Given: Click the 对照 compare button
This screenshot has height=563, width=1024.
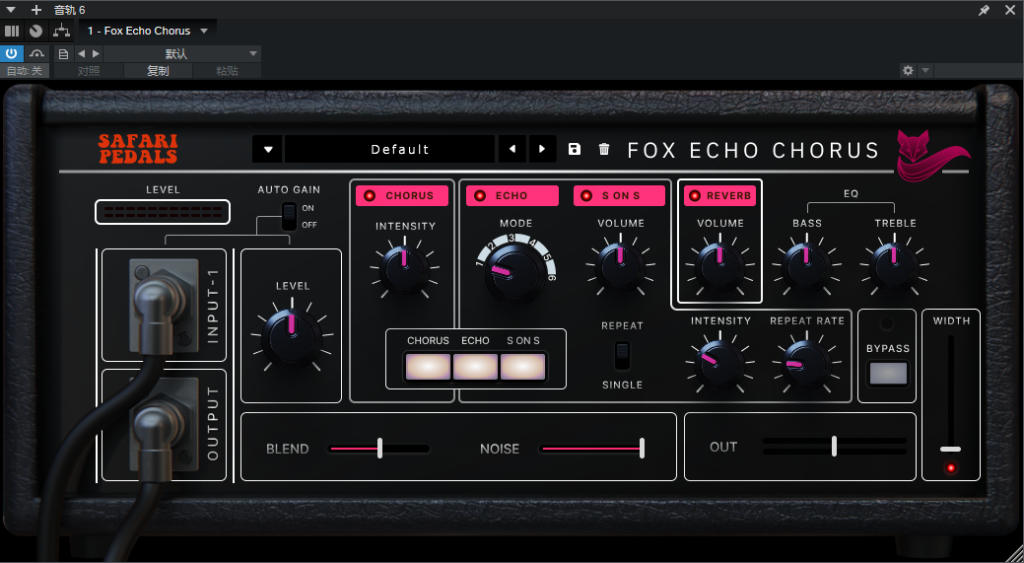Looking at the screenshot, I should [89, 71].
